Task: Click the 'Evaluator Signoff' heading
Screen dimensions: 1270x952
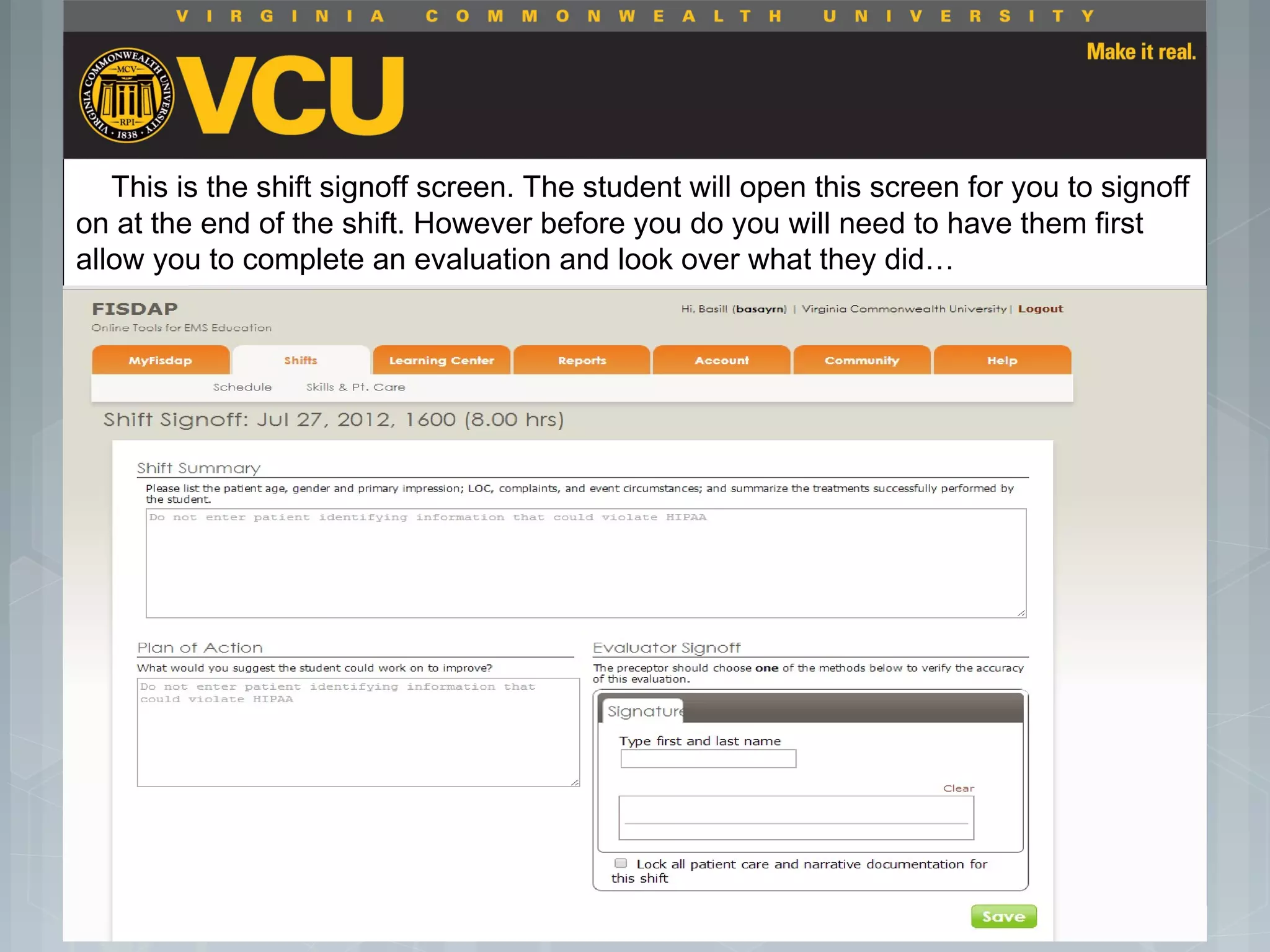Action: point(667,648)
